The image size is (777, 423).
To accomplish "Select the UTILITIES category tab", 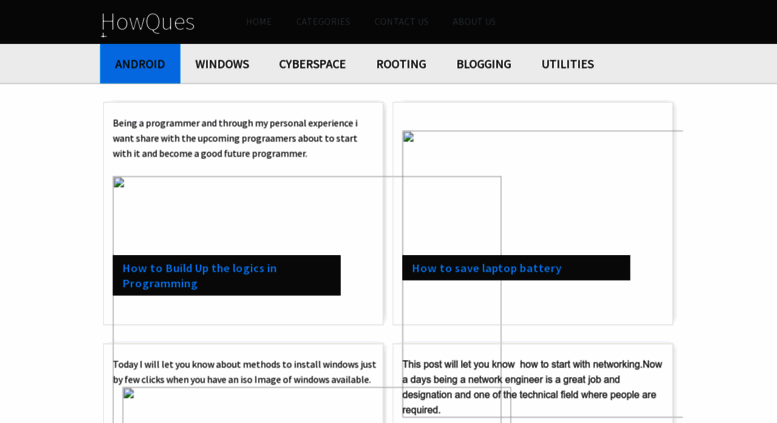I will 567,64.
